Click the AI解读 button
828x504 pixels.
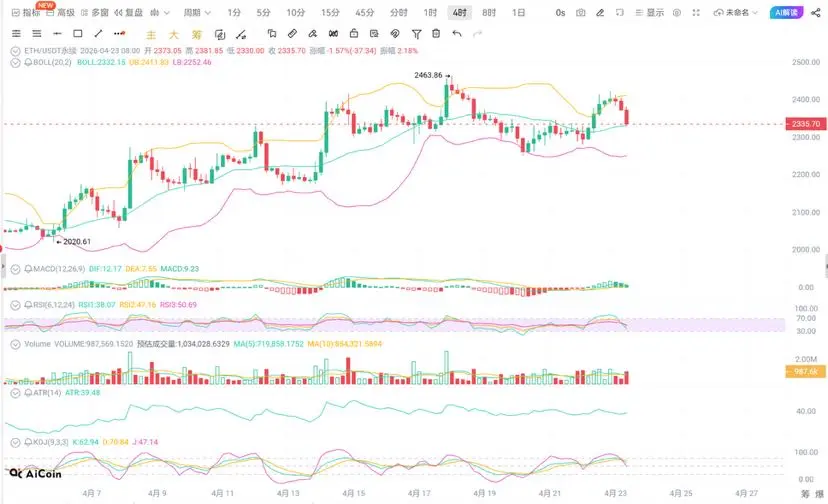[786, 12]
